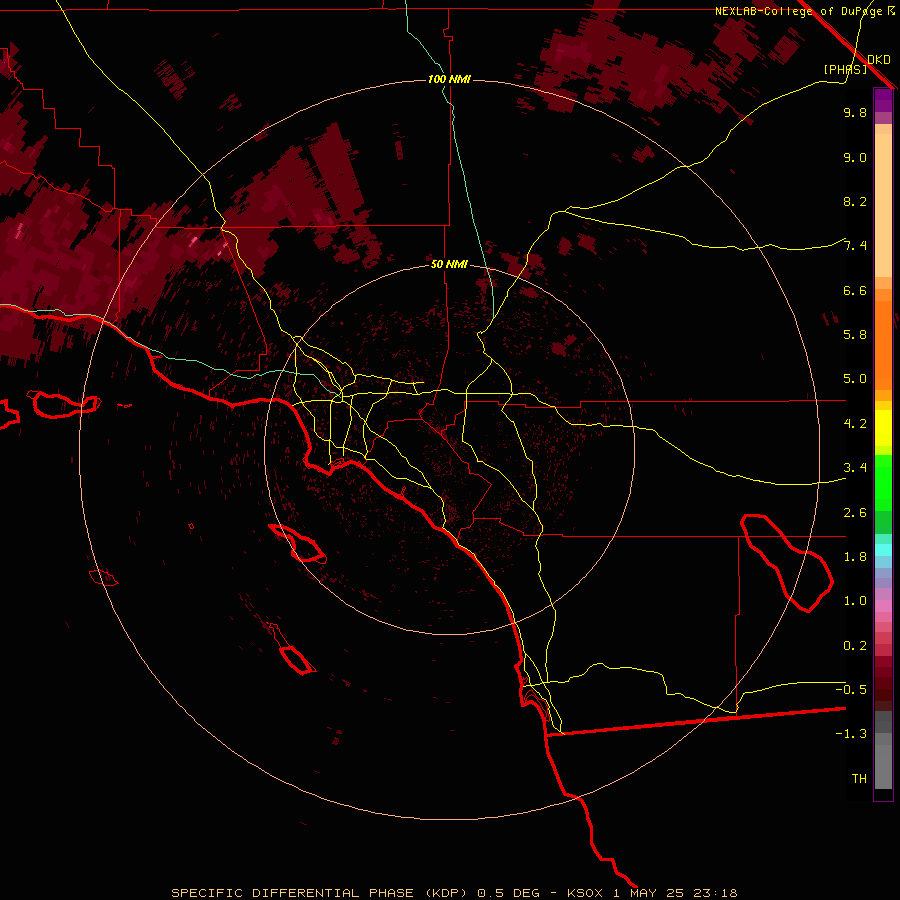Click the 100 NMI range ring label

point(449,79)
